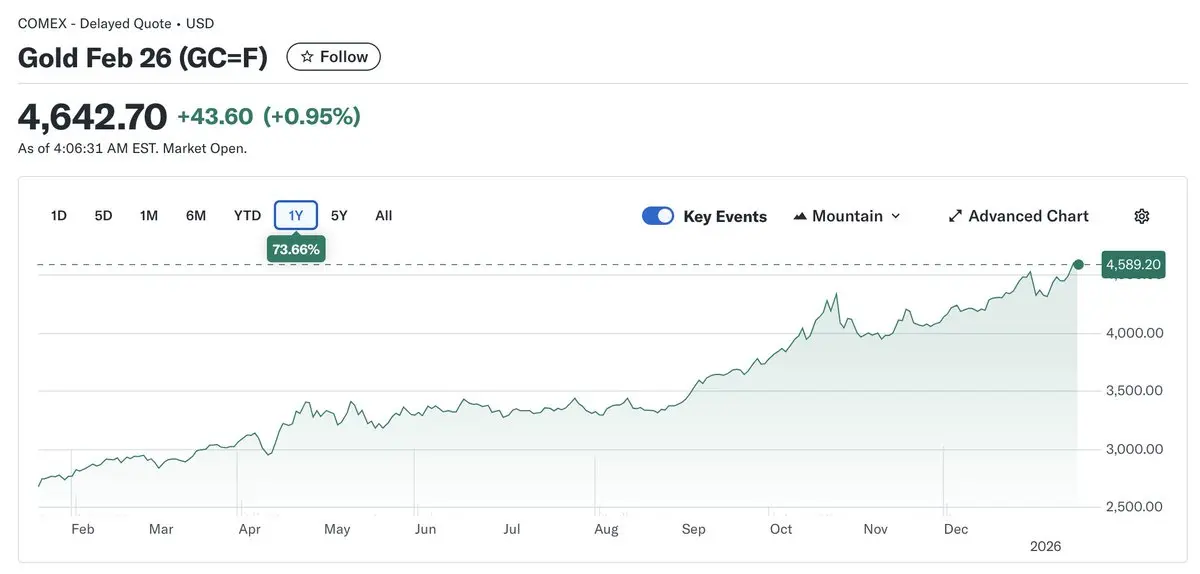This screenshot has width=1200, height=574.
Task: Open the Advanced Chart link
Action: point(1028,216)
